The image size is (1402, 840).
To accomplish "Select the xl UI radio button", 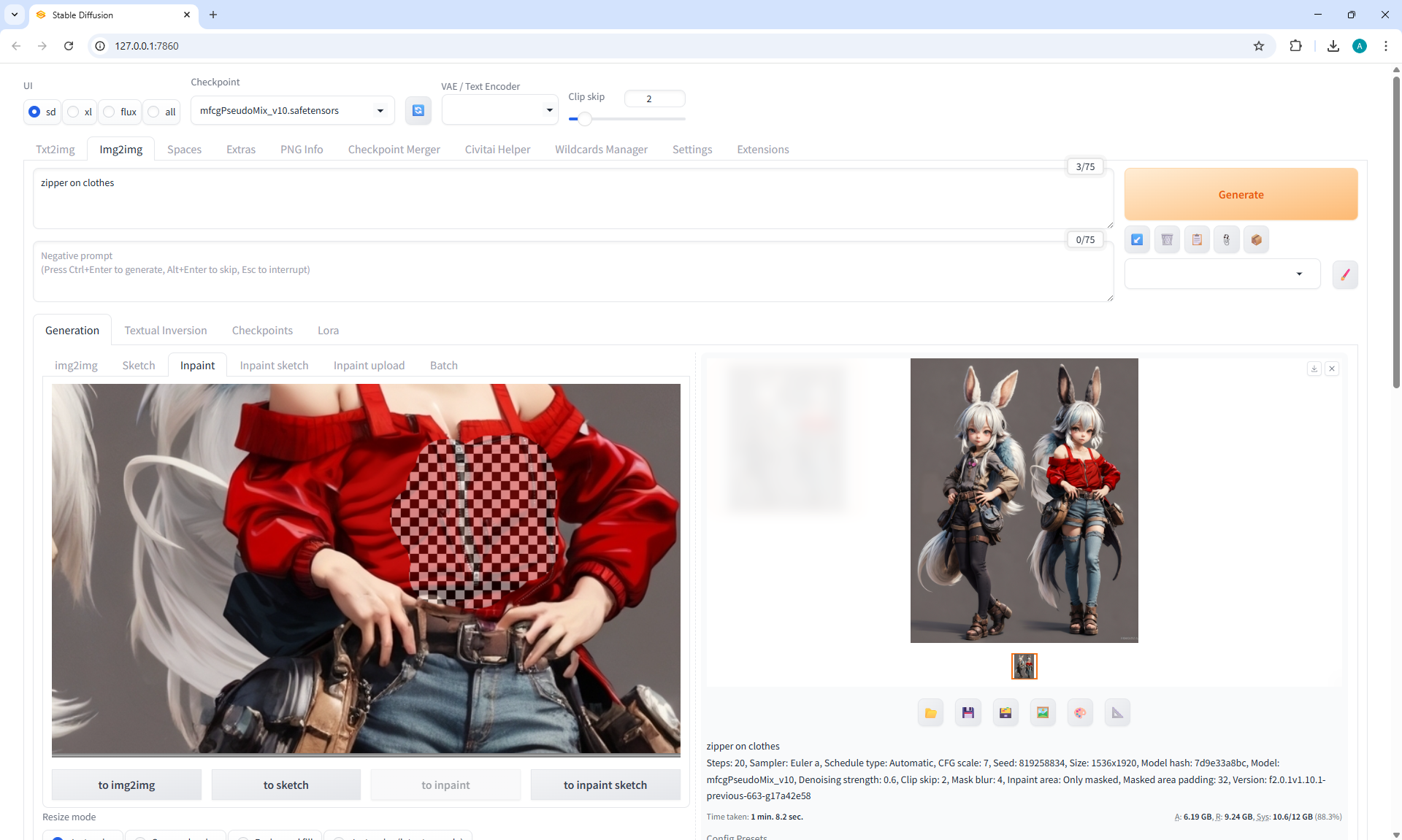I will click(74, 112).
